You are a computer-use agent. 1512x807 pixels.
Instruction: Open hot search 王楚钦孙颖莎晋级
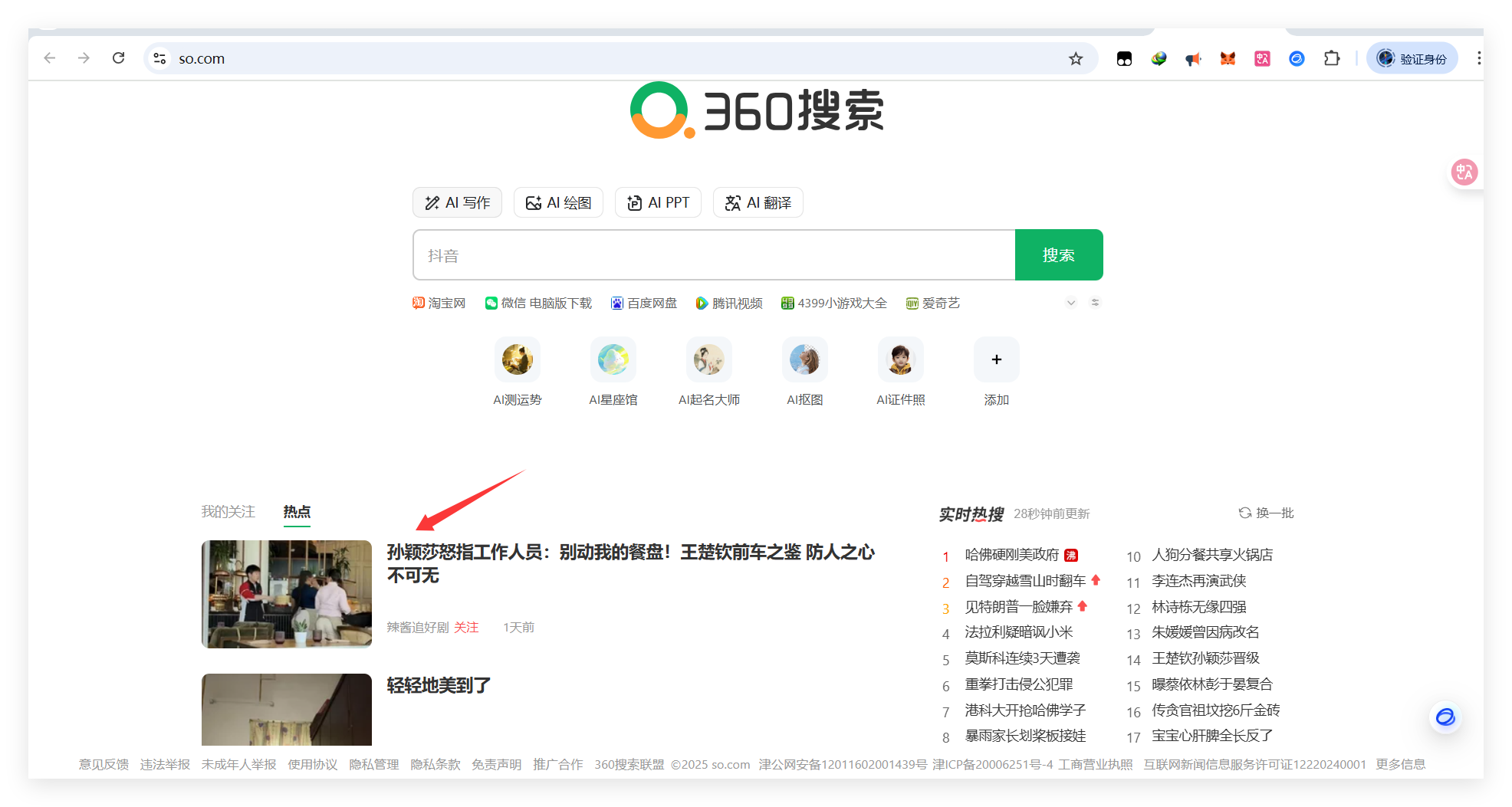[1205, 658]
